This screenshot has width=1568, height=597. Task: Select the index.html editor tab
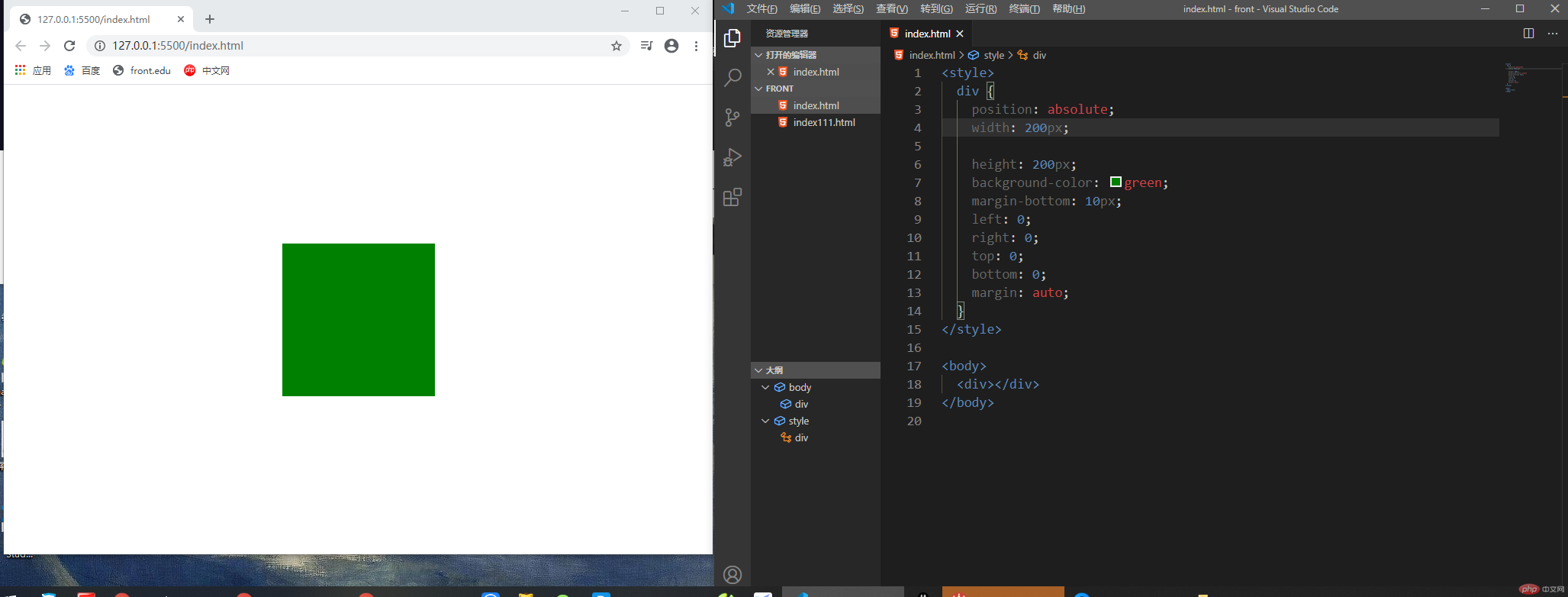pos(927,34)
